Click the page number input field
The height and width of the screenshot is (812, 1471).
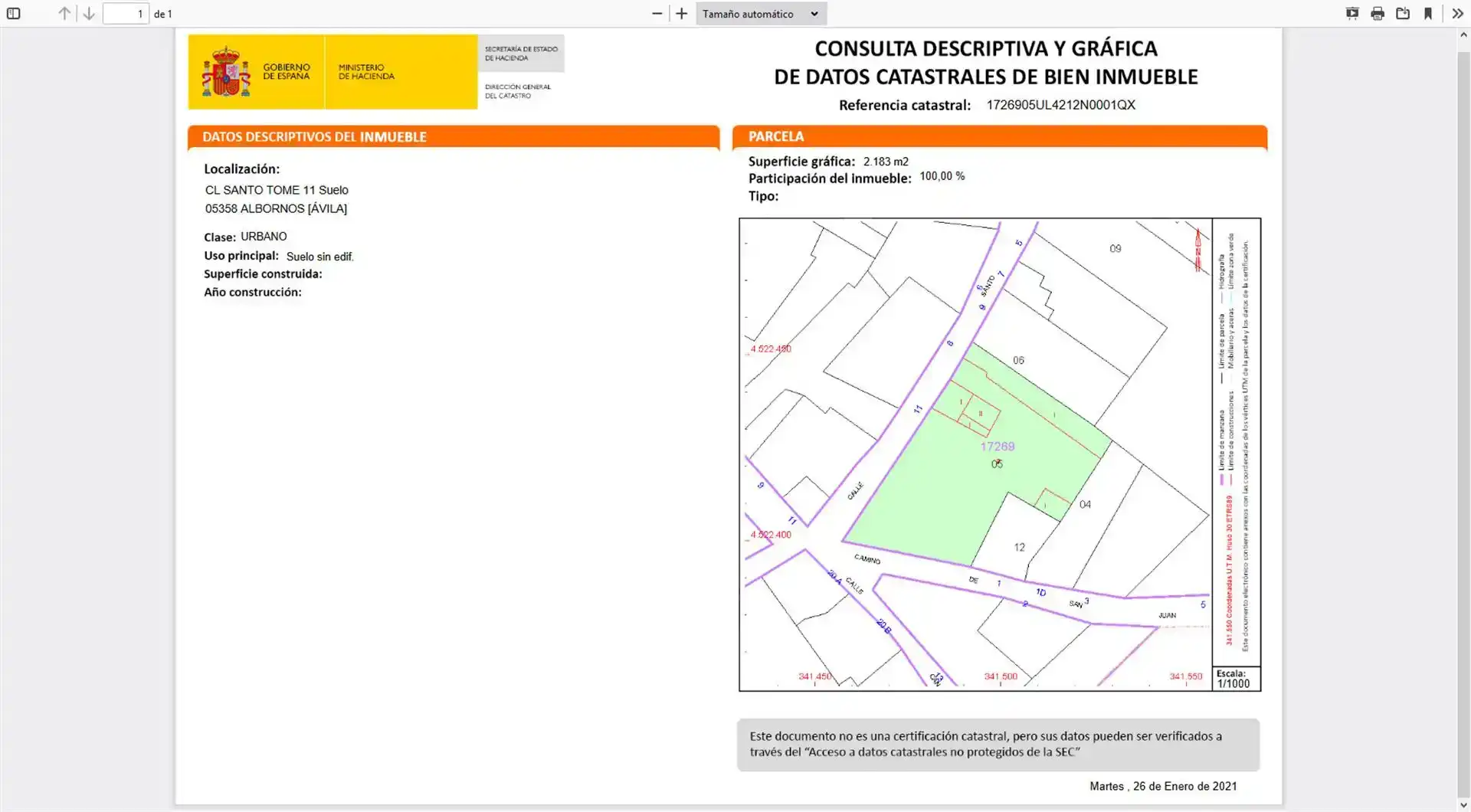point(126,14)
